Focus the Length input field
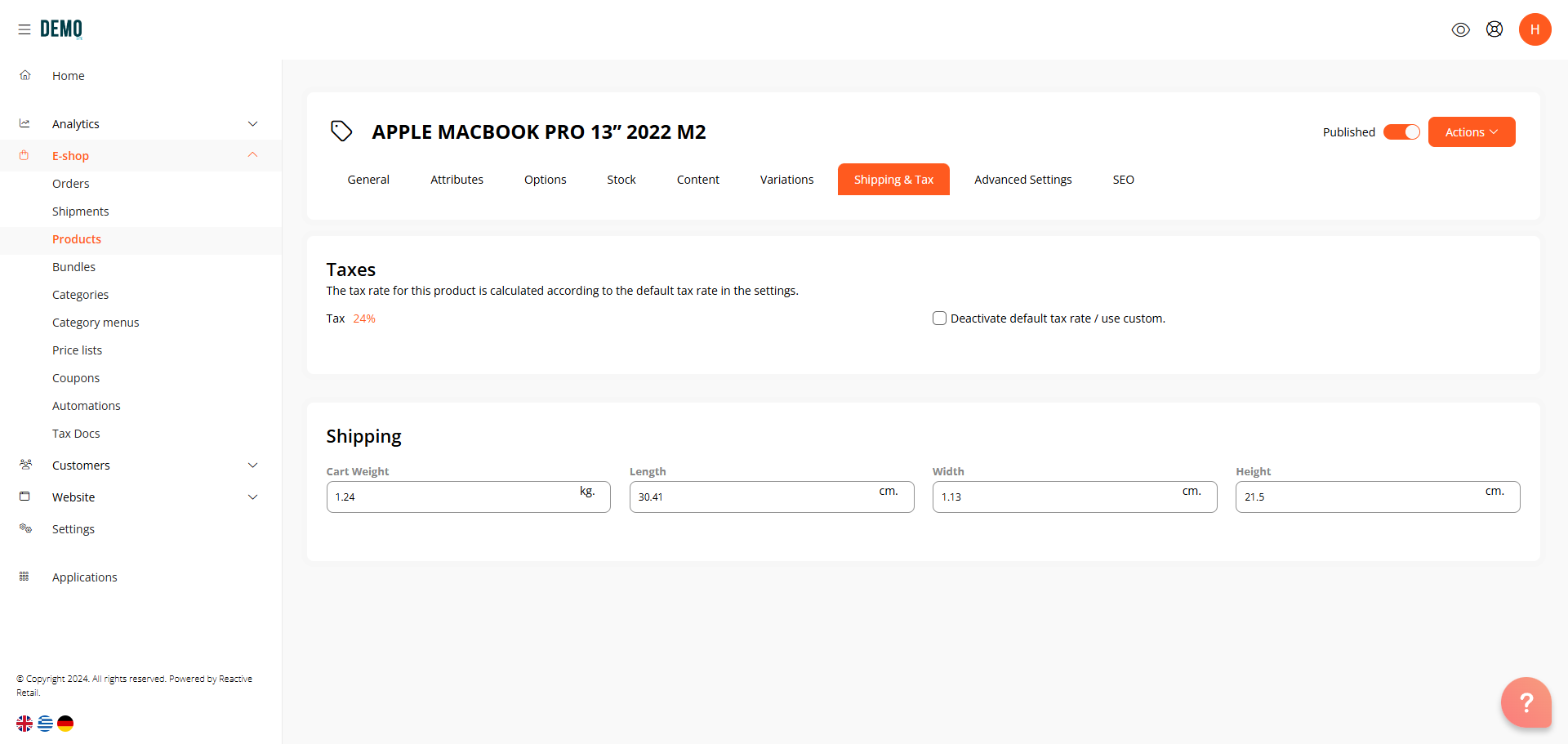The height and width of the screenshot is (744, 1568). 772,497
